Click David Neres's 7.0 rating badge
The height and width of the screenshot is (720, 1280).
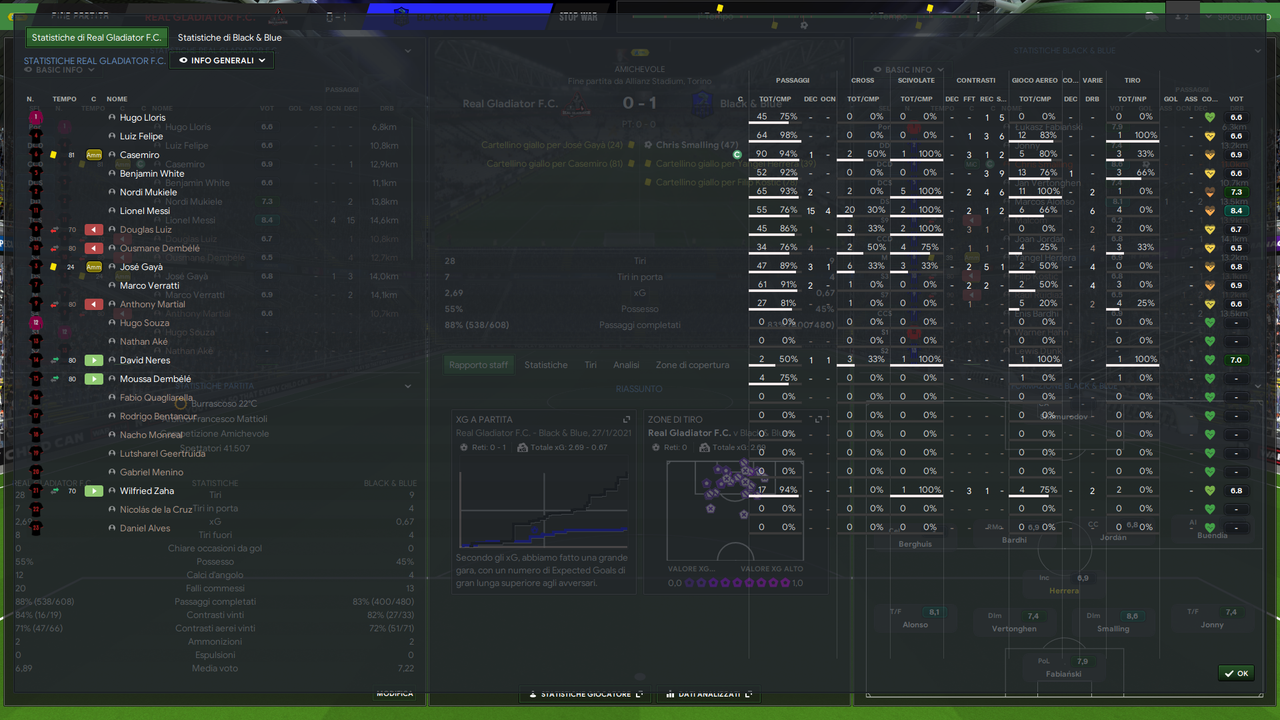pos(1236,360)
